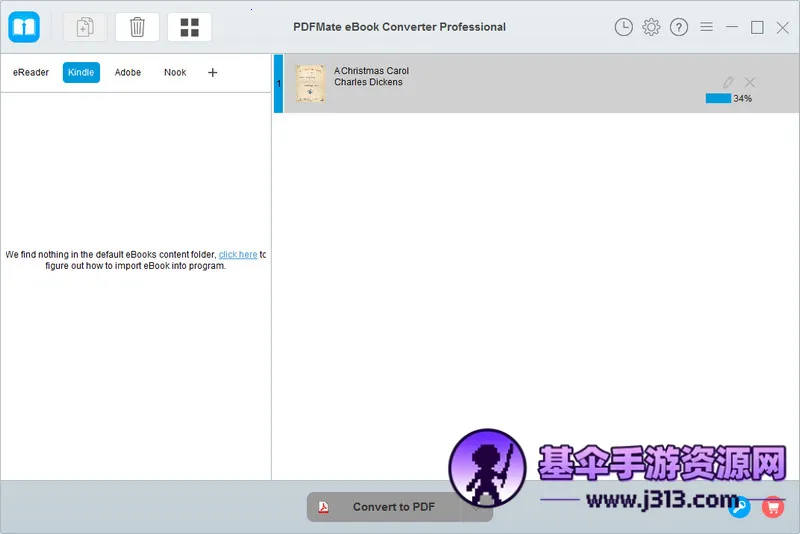Click the trash bin delete icon

[137, 27]
